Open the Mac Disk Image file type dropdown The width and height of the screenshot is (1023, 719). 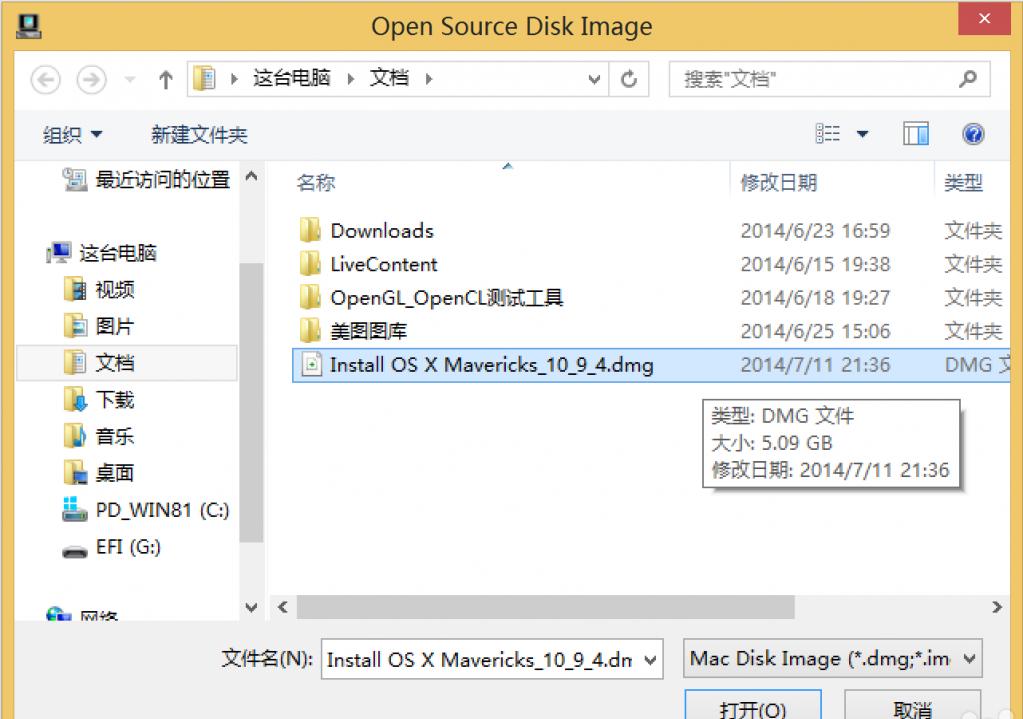[832, 658]
